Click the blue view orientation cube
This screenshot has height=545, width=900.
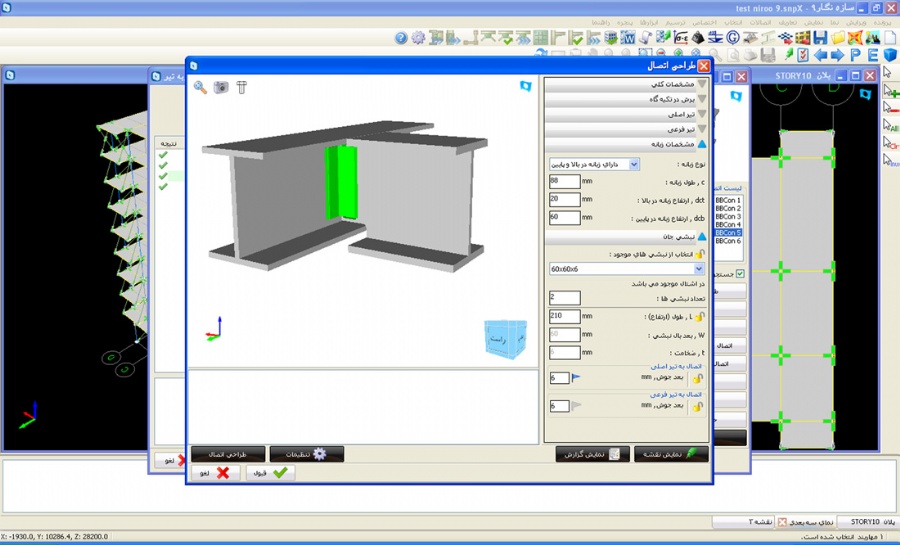pyautogui.click(x=505, y=338)
